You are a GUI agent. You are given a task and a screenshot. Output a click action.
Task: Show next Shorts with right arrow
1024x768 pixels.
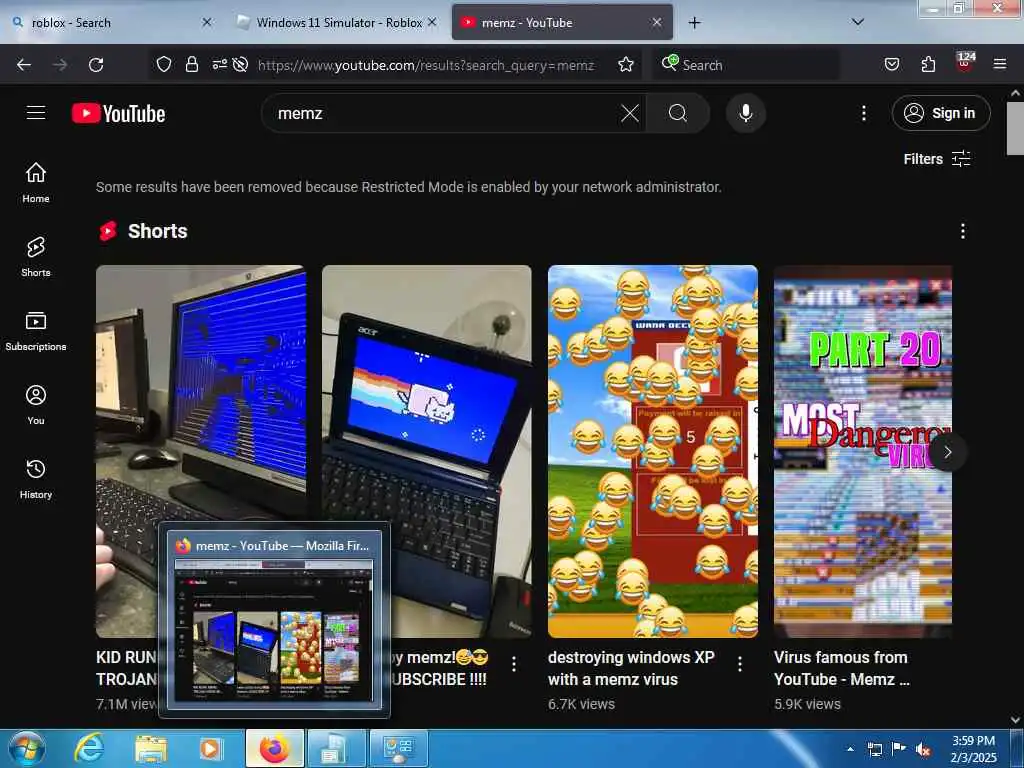click(x=948, y=452)
